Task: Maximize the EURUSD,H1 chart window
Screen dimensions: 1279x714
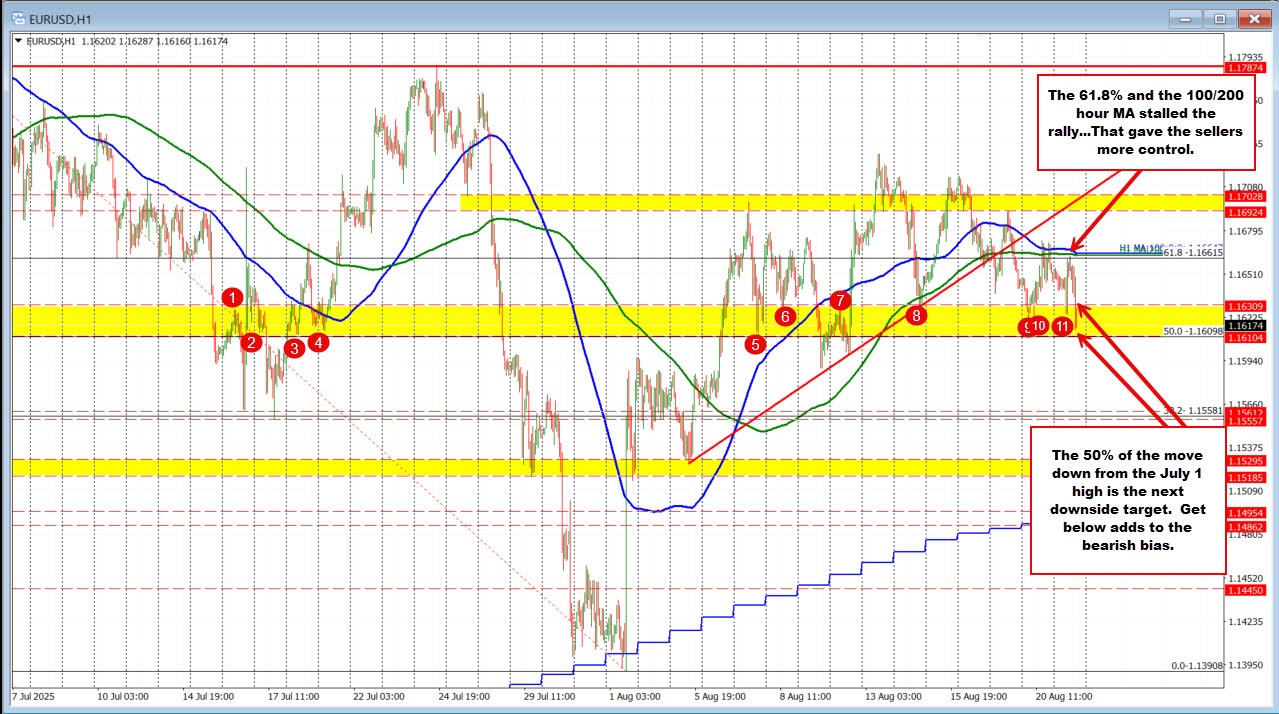Action: point(1219,18)
